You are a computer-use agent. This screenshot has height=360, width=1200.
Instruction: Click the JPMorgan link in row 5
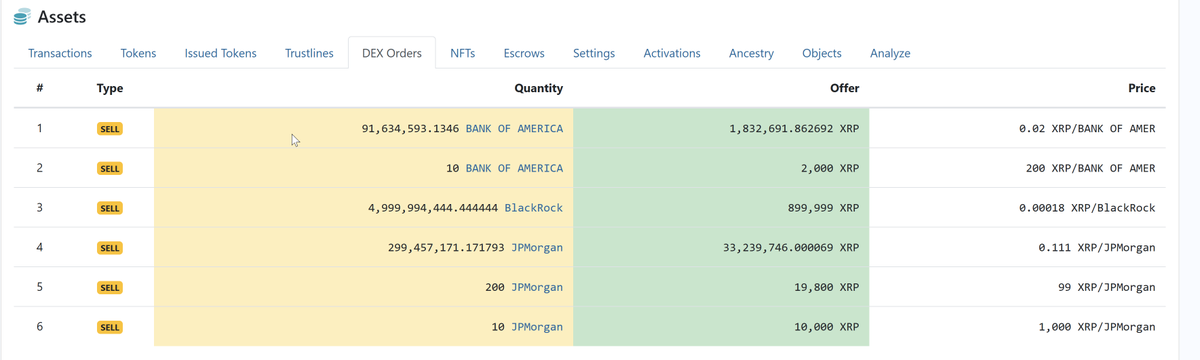click(537, 288)
